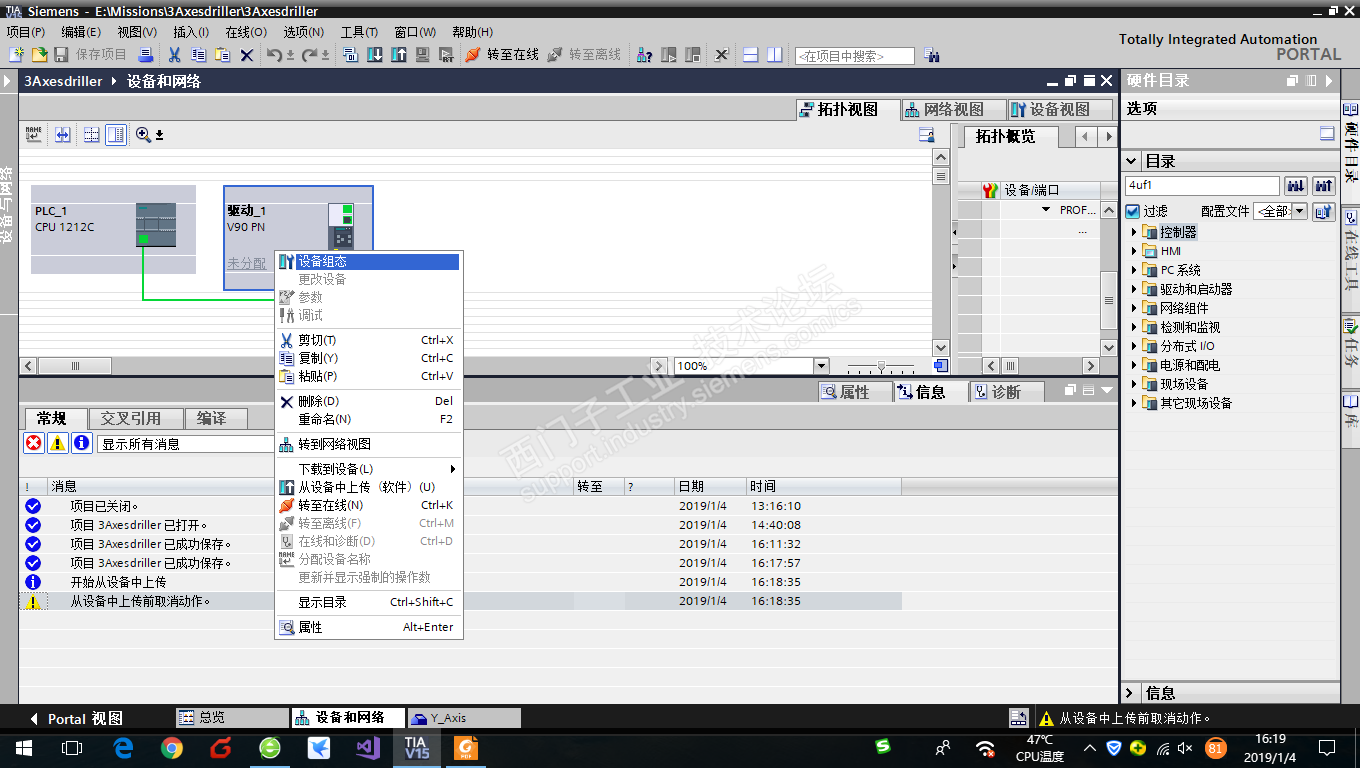Click the zoom slider in topology view
The width and height of the screenshot is (1360, 768).
(881, 366)
